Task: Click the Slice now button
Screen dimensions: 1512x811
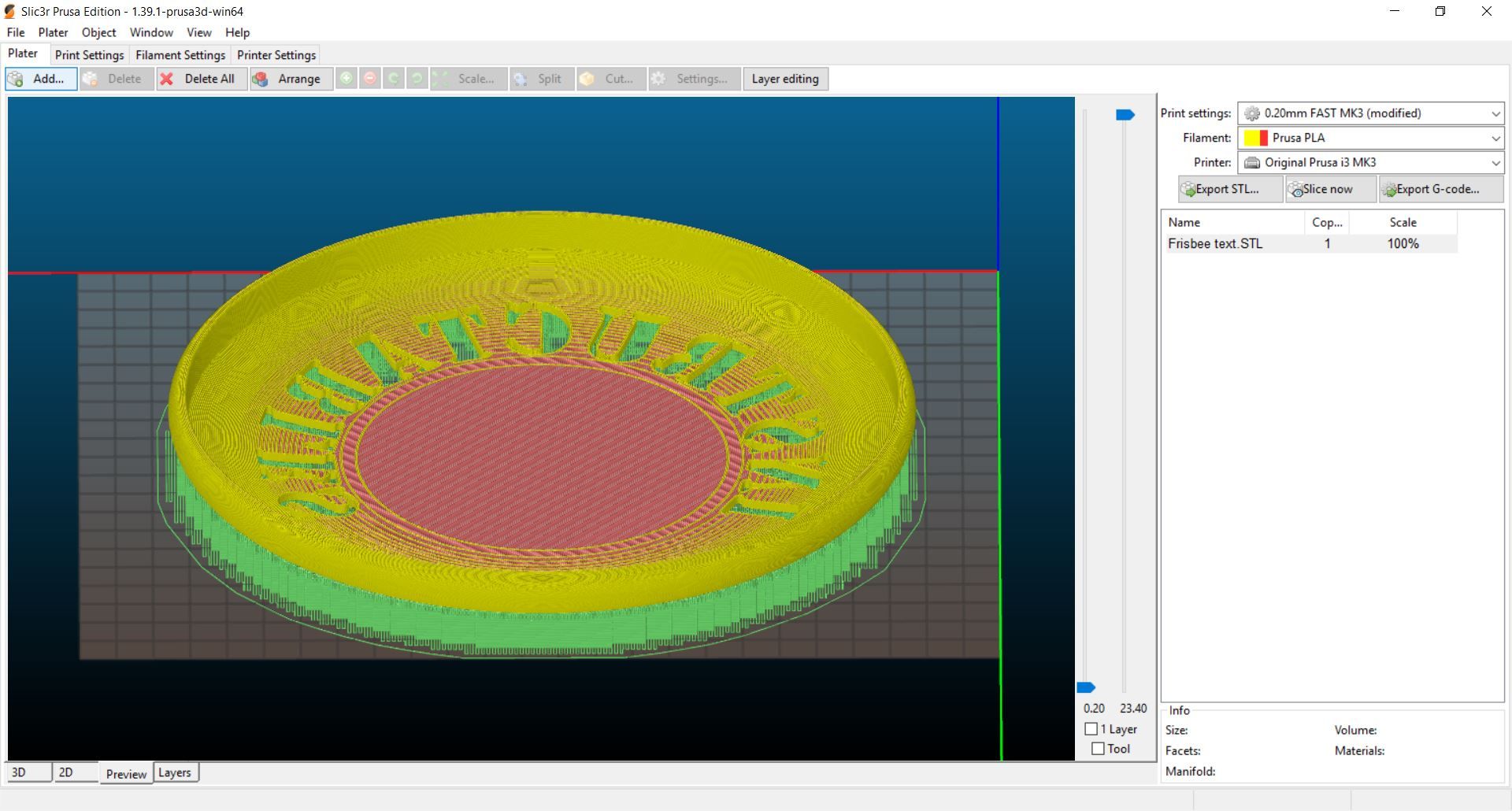Action: [1330, 189]
